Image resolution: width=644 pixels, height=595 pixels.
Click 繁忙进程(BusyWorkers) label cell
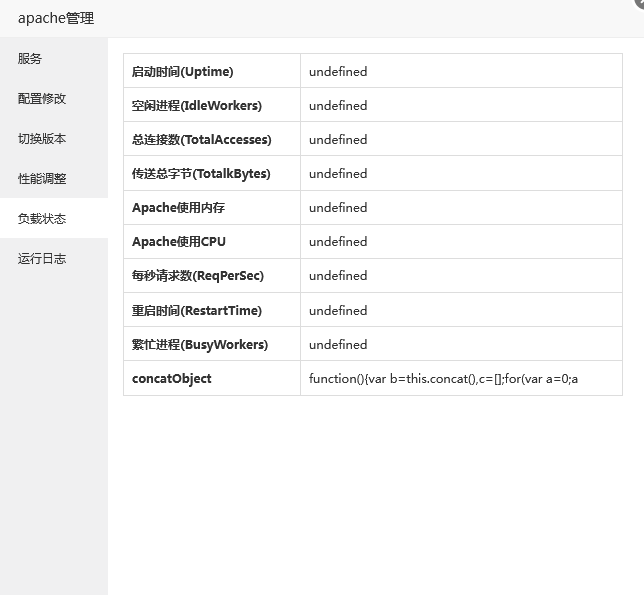(212, 344)
